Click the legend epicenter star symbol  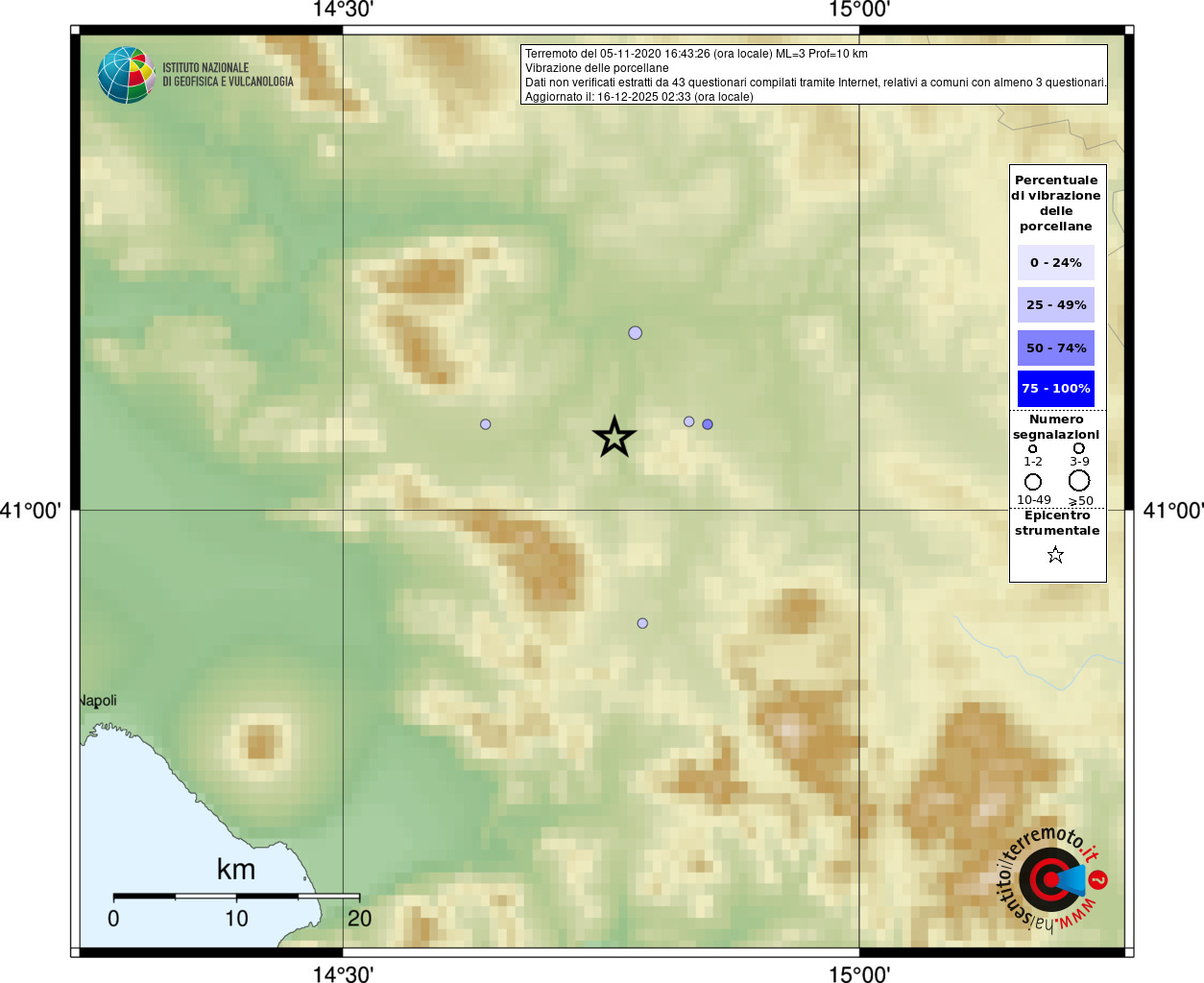click(x=1055, y=555)
